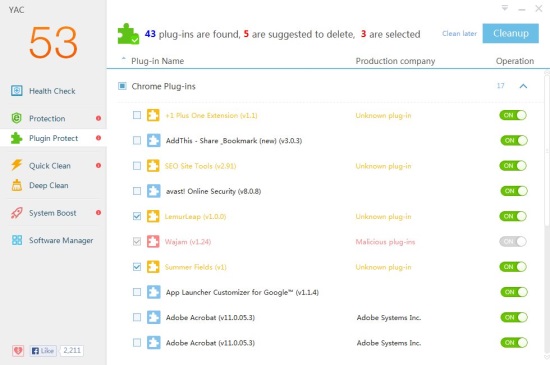Click the Wajam checkbox
Image resolution: width=550 pixels, height=365 pixels.
tap(137, 242)
